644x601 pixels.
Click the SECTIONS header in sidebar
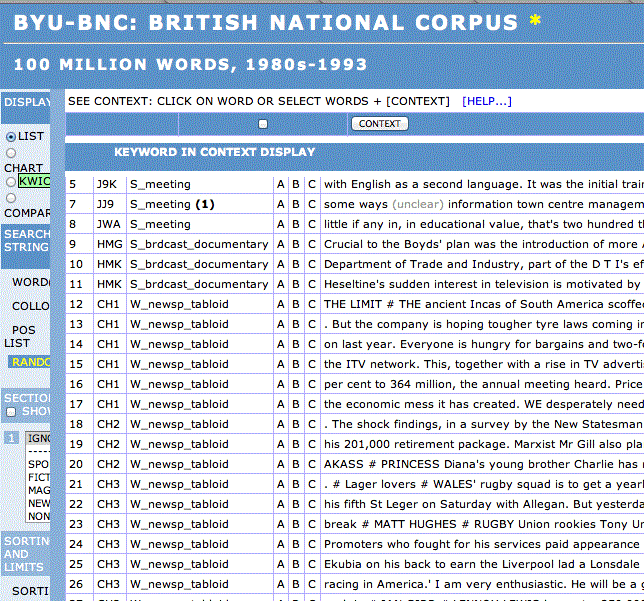point(26,398)
